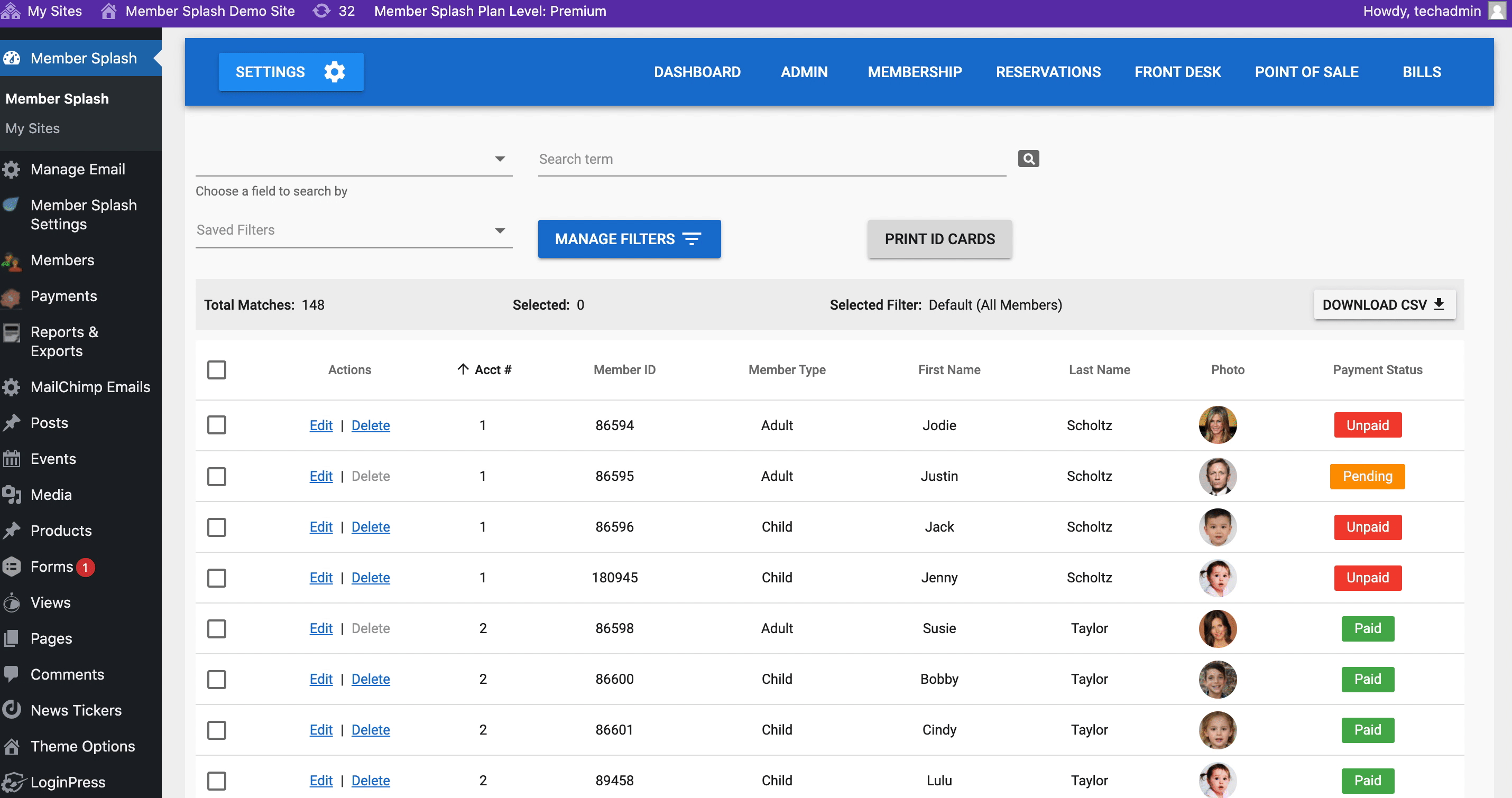Click the Media icon in sidebar
The width and height of the screenshot is (1512, 798).
12,495
